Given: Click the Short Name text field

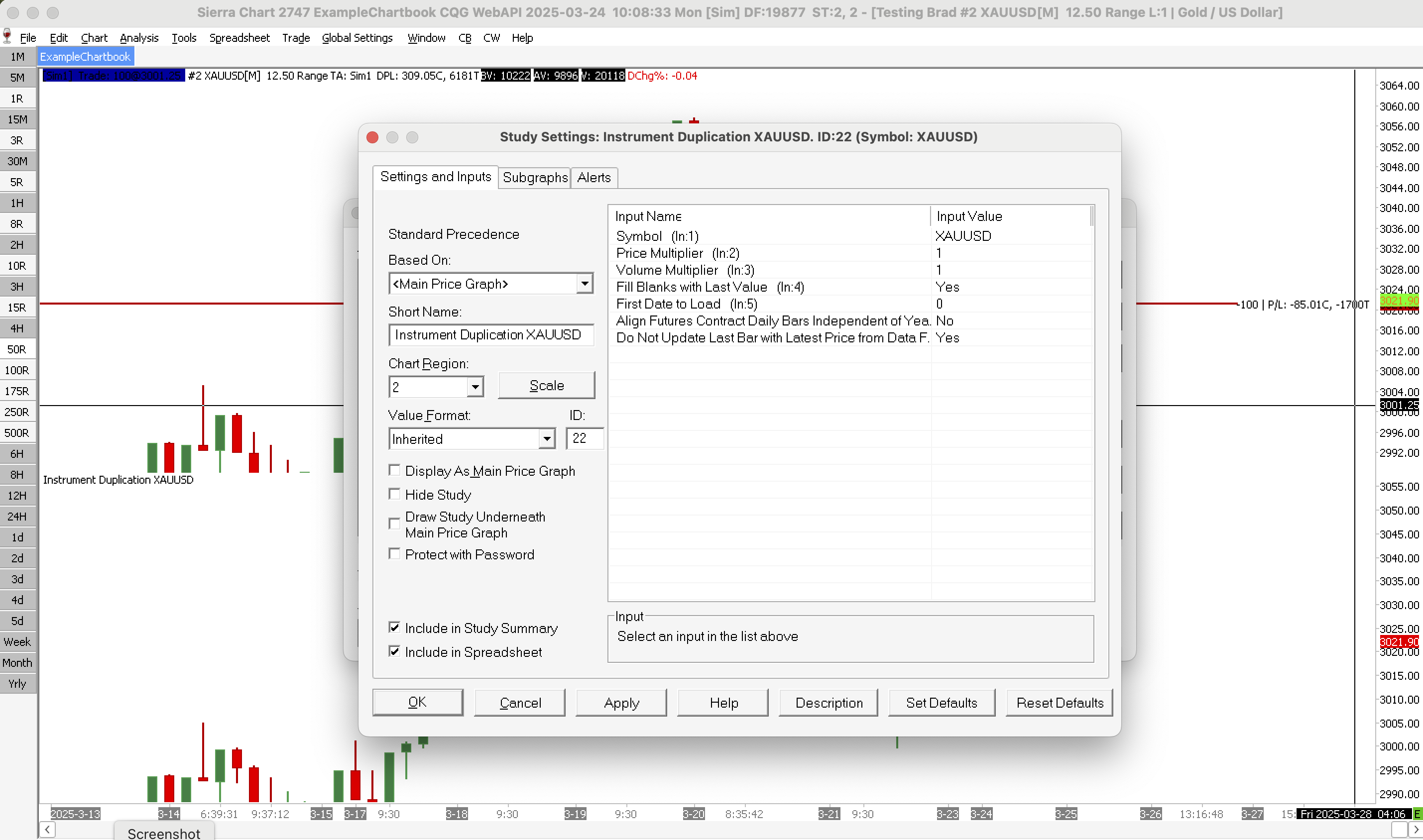Looking at the screenshot, I should pyautogui.click(x=490, y=335).
